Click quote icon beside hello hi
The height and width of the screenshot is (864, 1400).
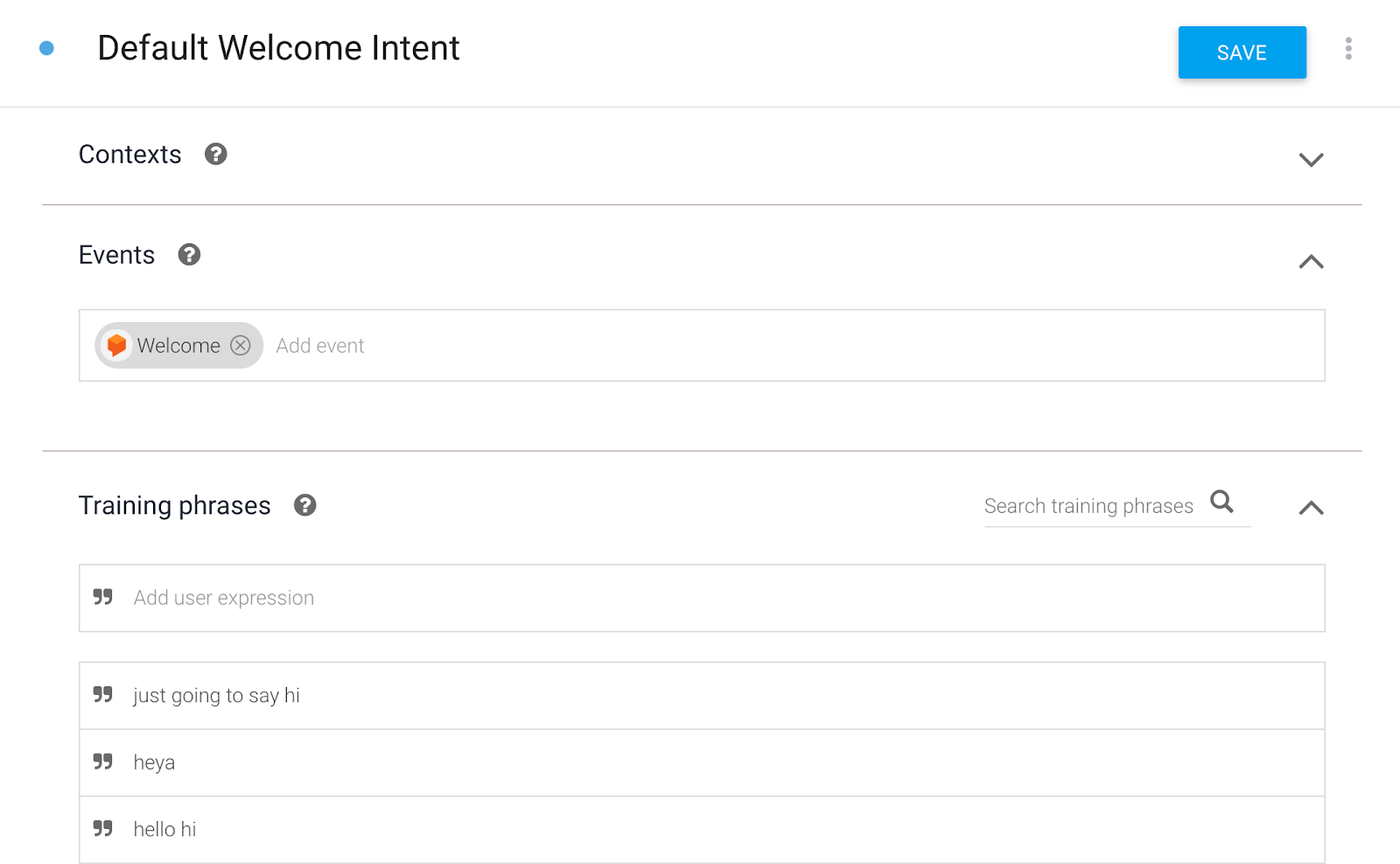103,828
